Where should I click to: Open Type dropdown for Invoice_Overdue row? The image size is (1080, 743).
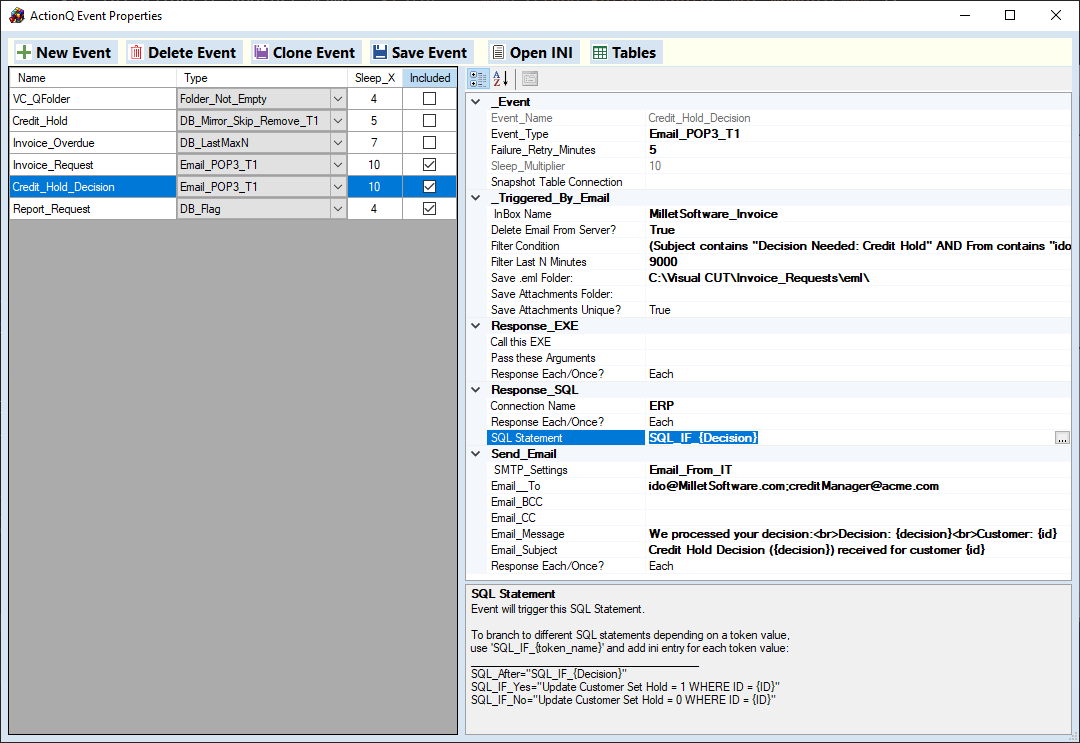[338, 143]
